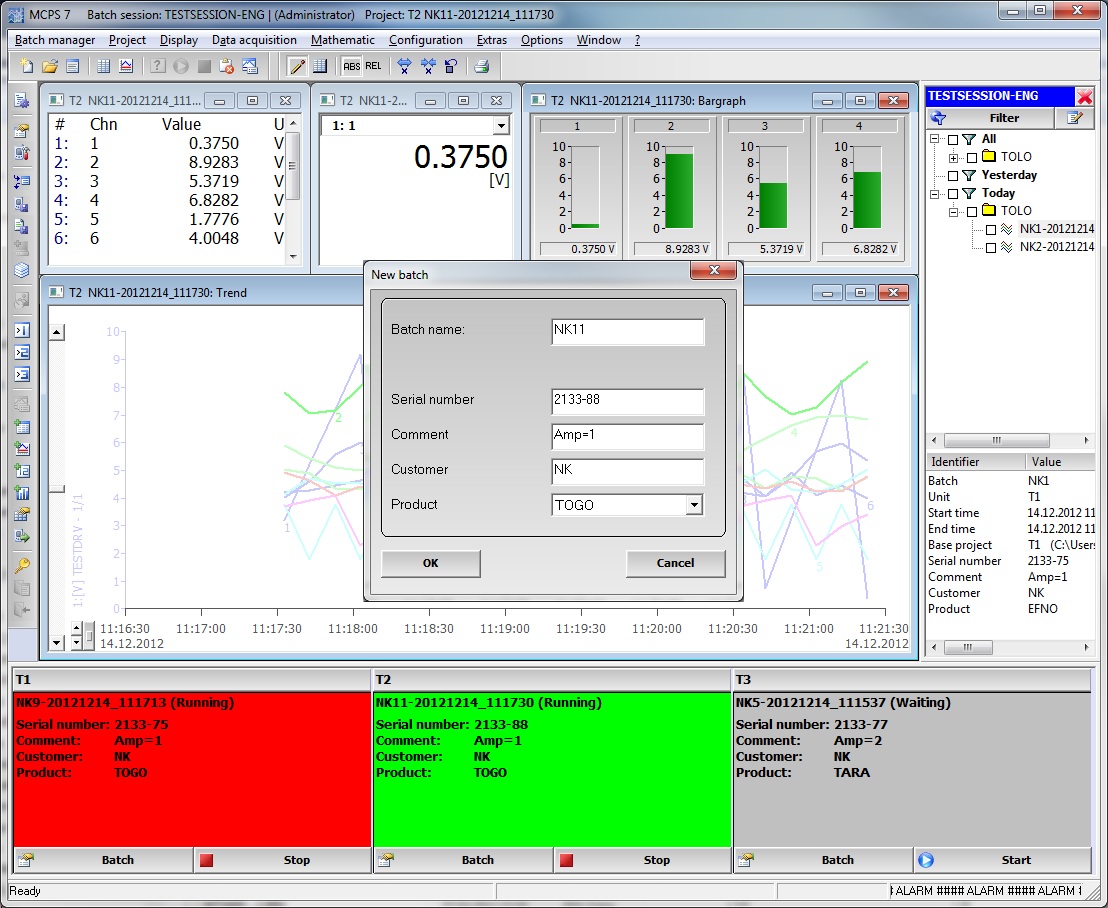
Task: Open the channel selector dropdown showing 1: 1
Action: point(500,126)
